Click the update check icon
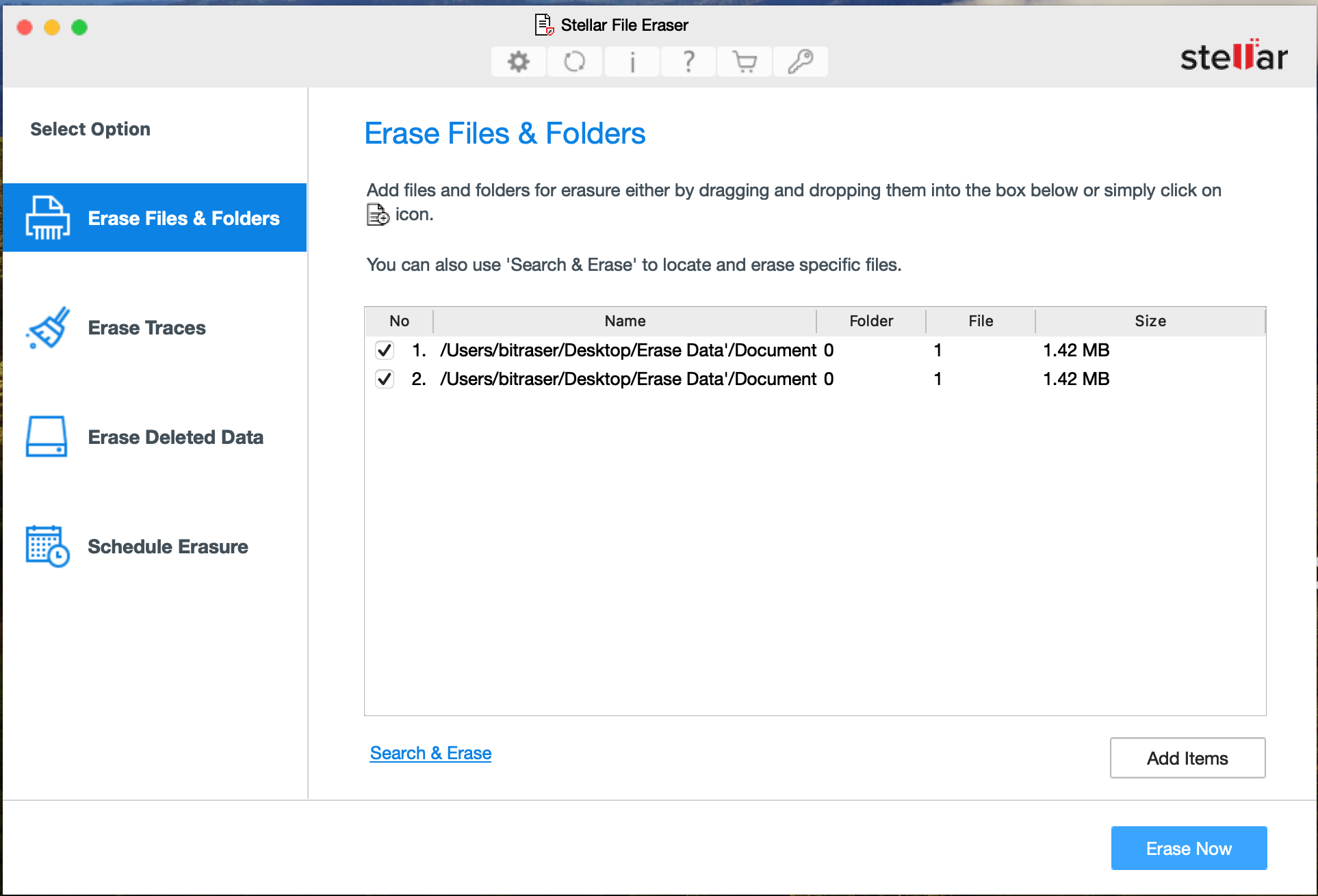1318x896 pixels. coord(574,61)
